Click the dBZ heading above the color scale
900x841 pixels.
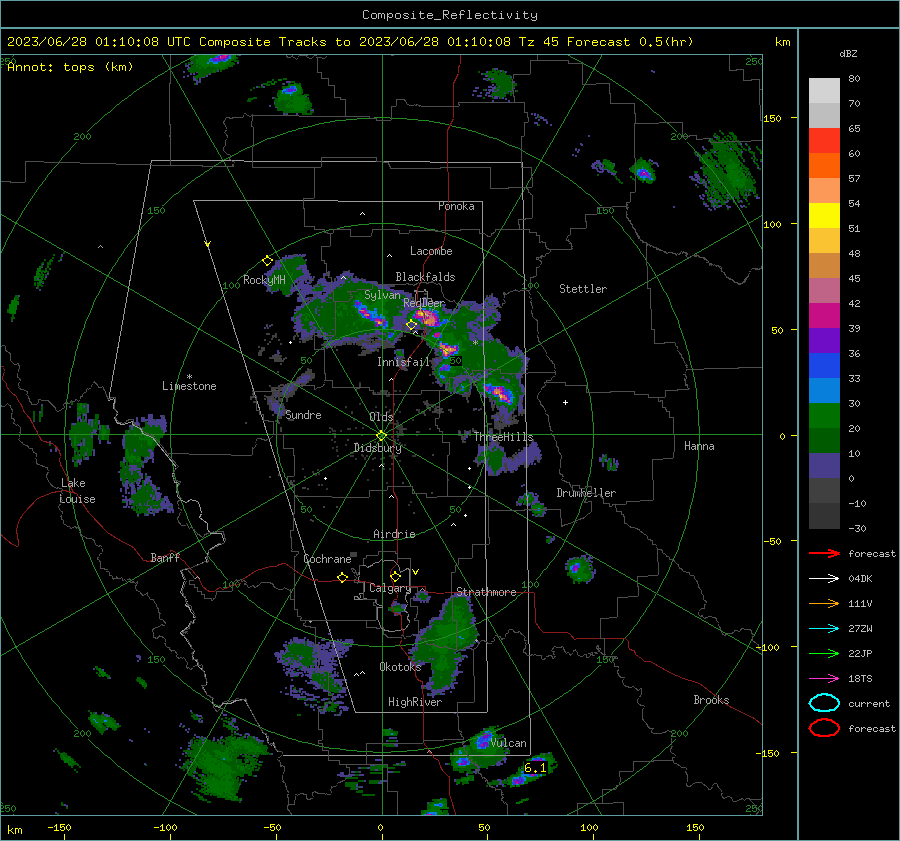(848, 53)
